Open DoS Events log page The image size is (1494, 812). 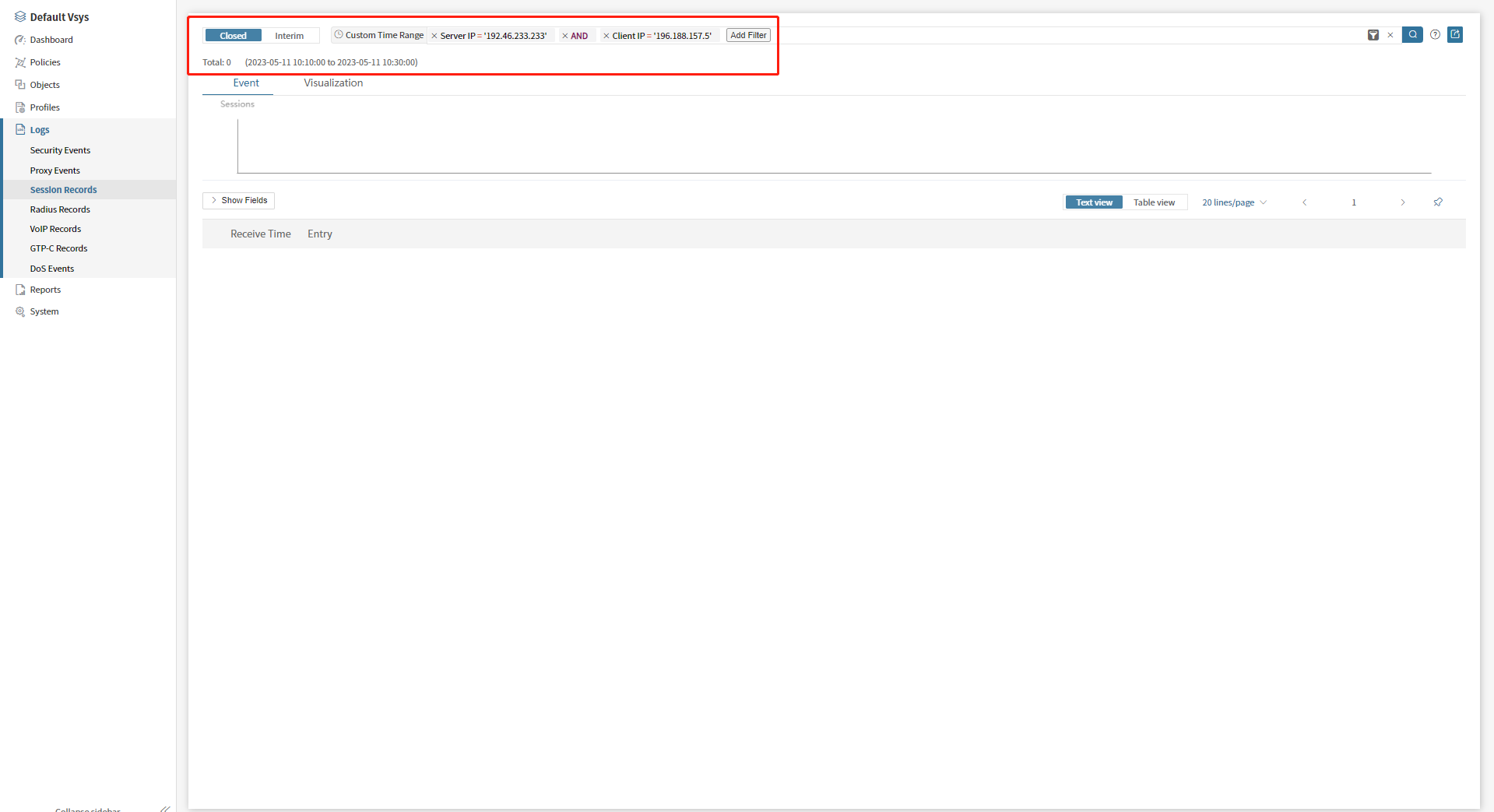pyautogui.click(x=52, y=269)
